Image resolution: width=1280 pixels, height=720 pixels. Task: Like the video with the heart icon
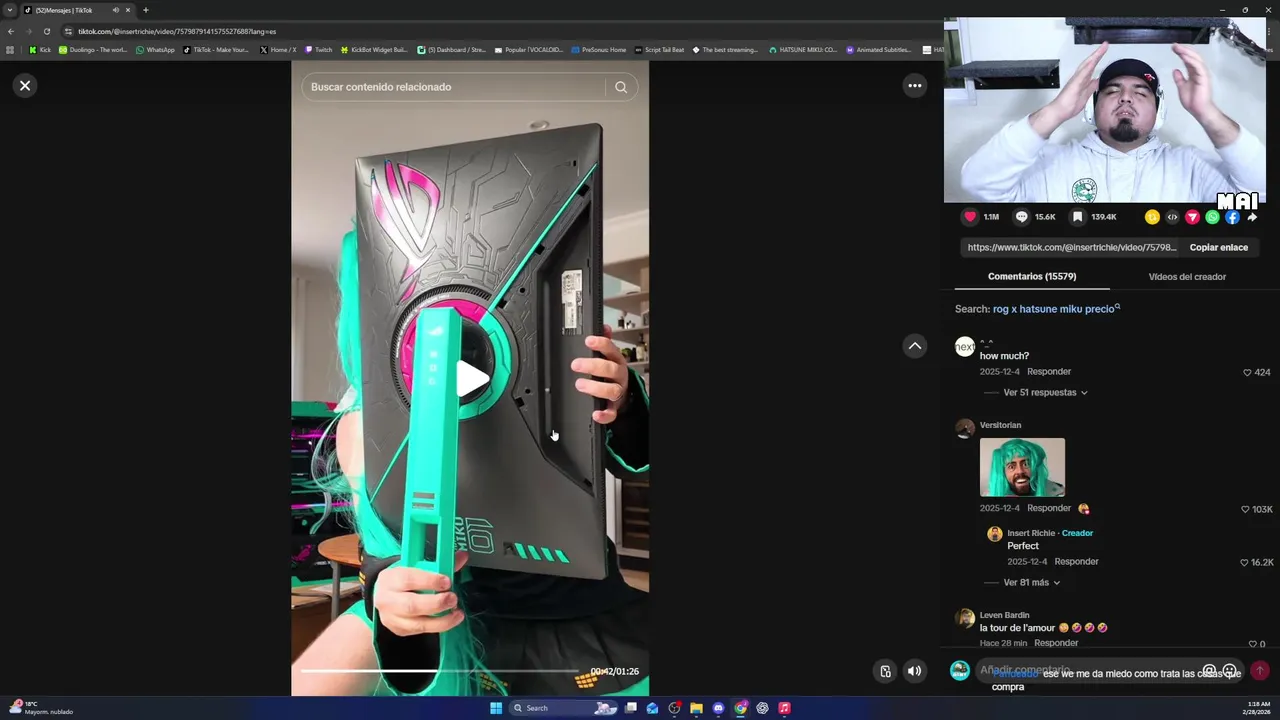pos(970,217)
